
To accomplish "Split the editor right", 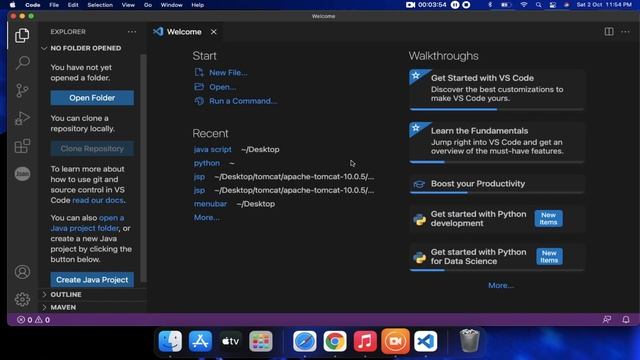I will click(x=609, y=32).
